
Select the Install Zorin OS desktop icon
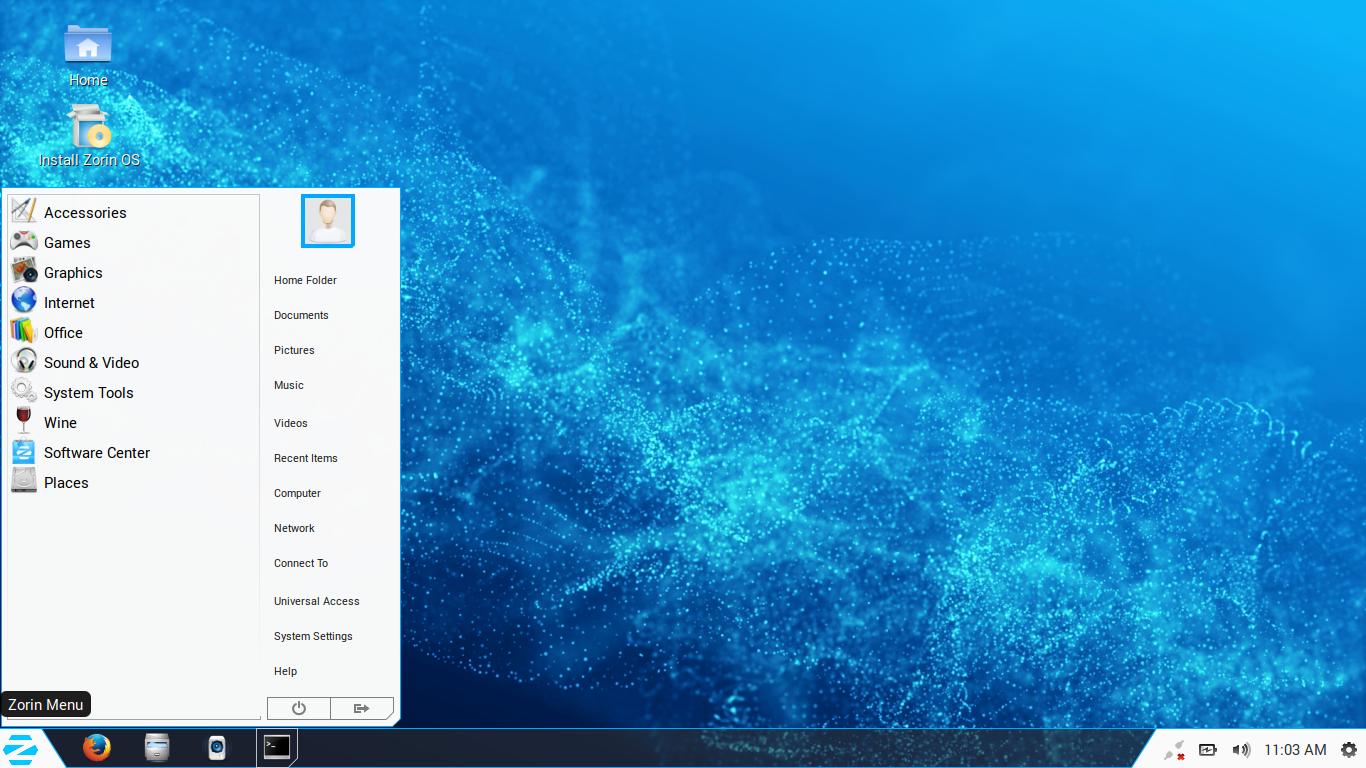(89, 136)
